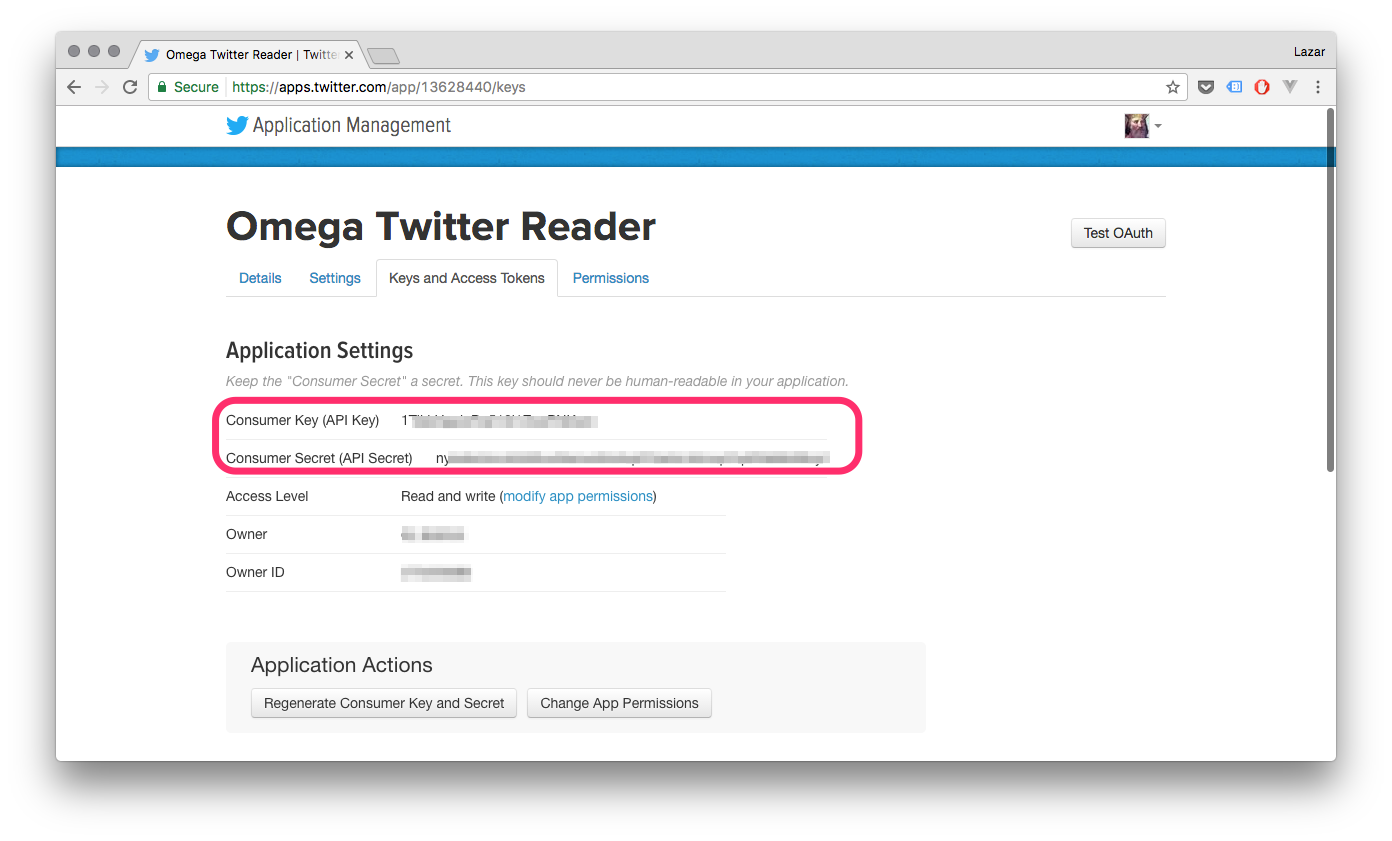This screenshot has width=1392, height=841.
Task: Select the Consumer Key (API Key) label
Action: pyautogui.click(x=302, y=420)
